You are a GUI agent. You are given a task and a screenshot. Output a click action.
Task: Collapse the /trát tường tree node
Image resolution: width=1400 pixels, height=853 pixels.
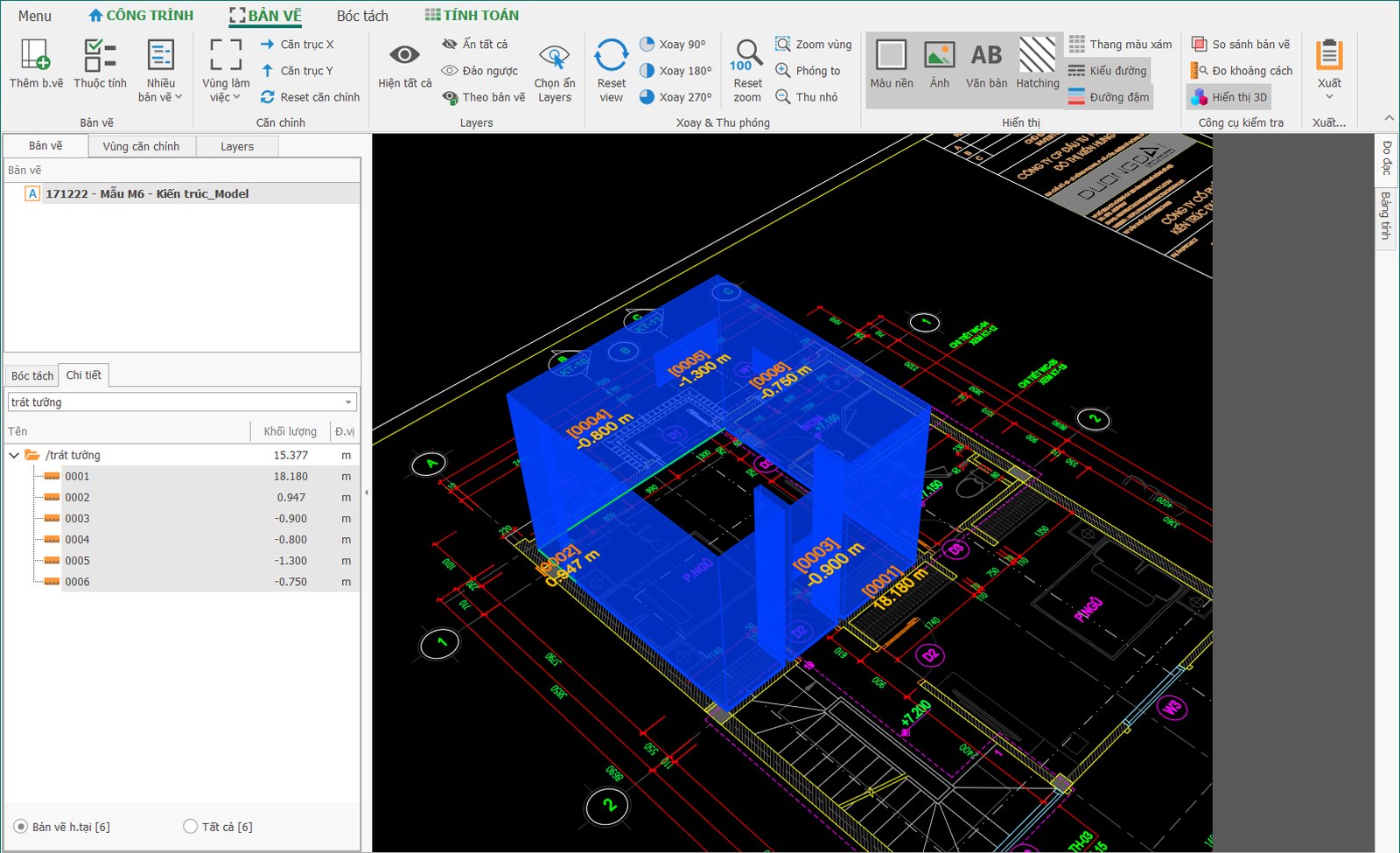[x=14, y=455]
